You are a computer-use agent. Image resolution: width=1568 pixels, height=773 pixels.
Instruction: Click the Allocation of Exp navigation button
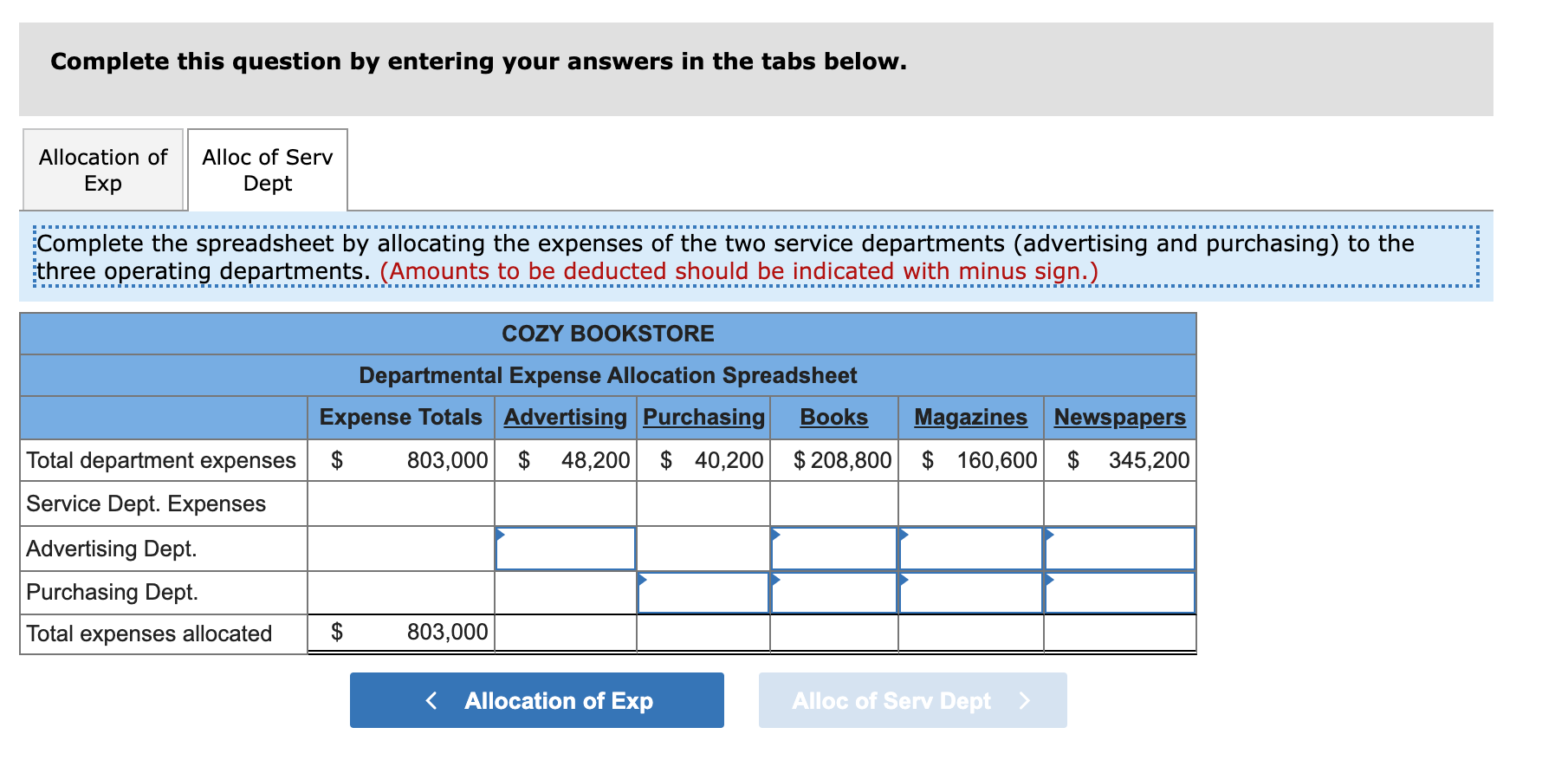click(x=536, y=700)
